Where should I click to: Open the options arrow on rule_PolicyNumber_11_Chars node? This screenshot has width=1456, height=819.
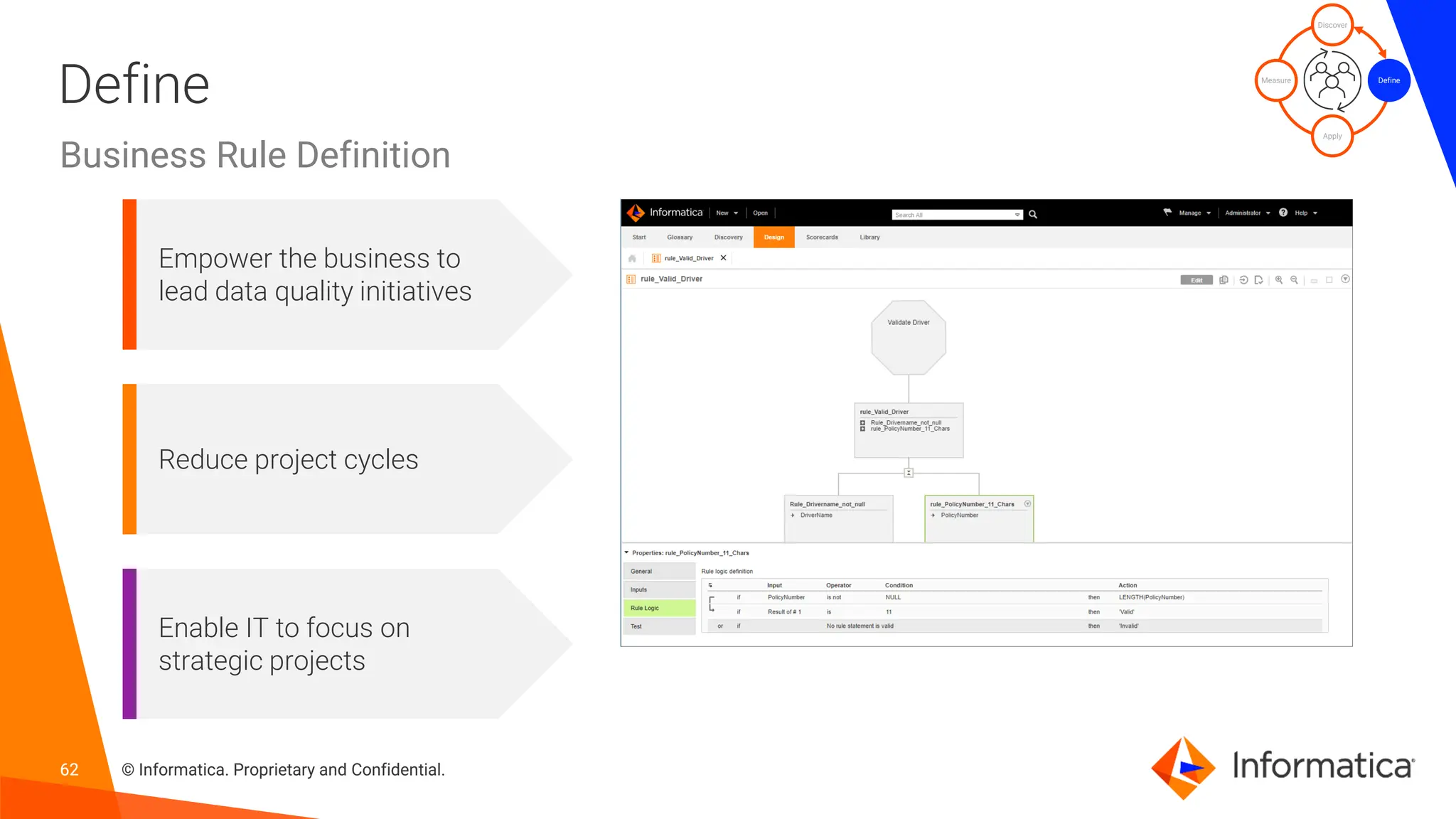click(1027, 503)
